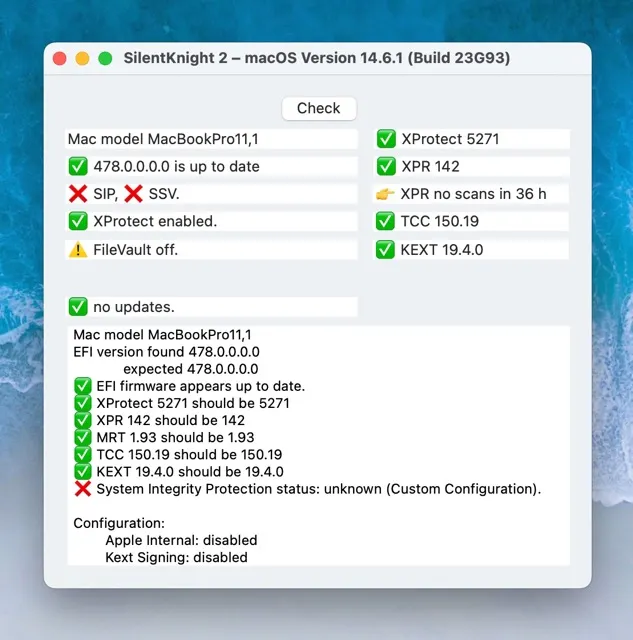The image size is (633, 640).
Task: Click green checkmark beside 'XProtect enabled.'
Action: [78, 221]
